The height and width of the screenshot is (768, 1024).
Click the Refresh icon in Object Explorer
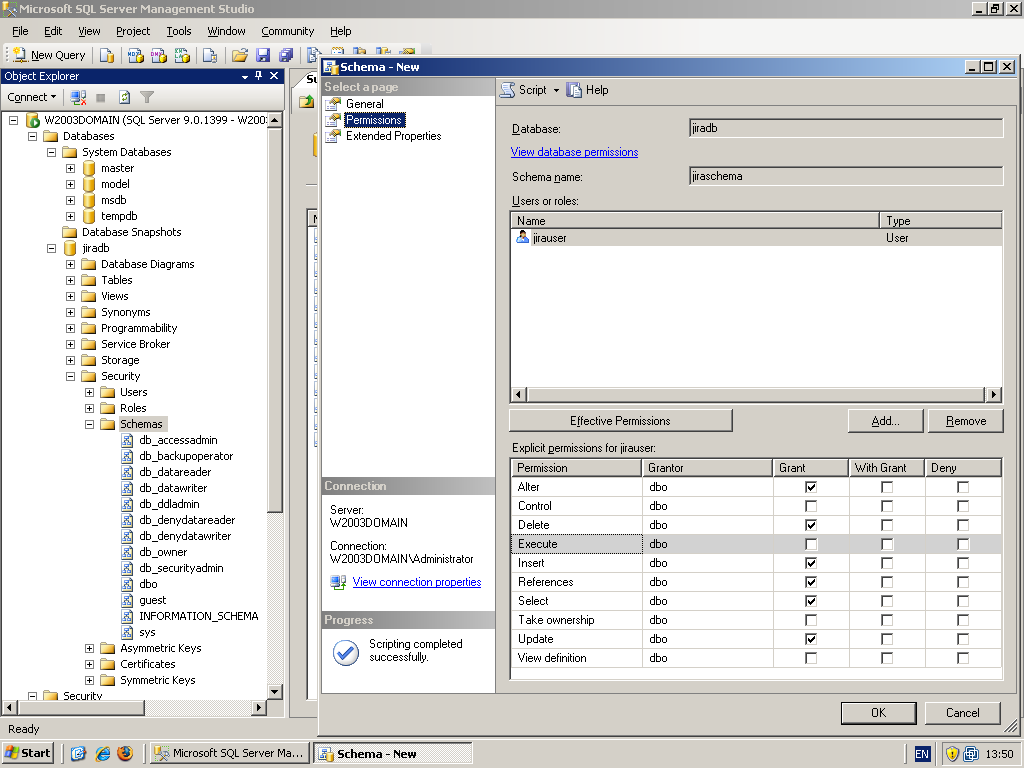click(x=124, y=97)
